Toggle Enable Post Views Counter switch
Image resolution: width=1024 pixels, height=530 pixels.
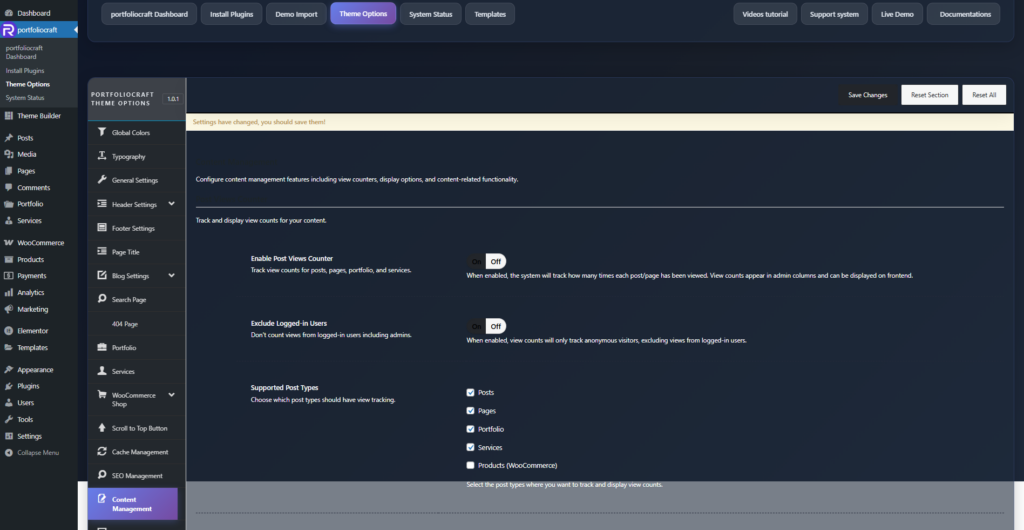[487, 262]
